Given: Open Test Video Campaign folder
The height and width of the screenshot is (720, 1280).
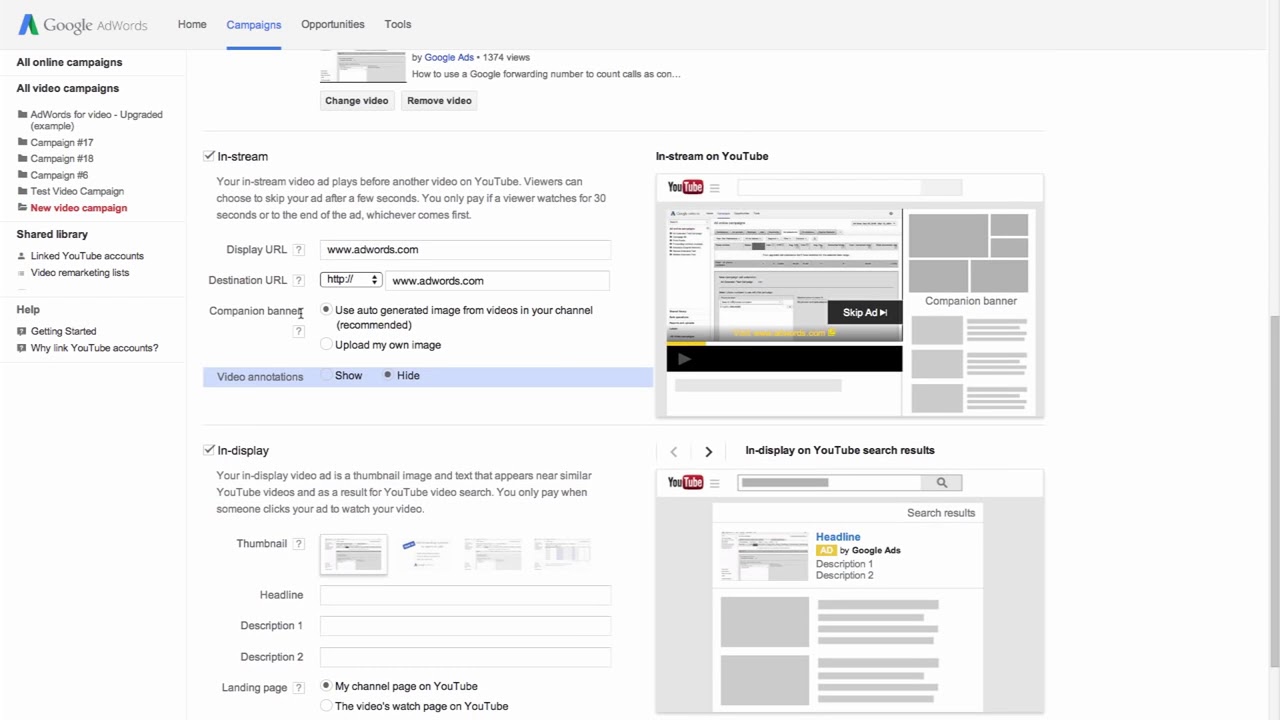Looking at the screenshot, I should 77,191.
